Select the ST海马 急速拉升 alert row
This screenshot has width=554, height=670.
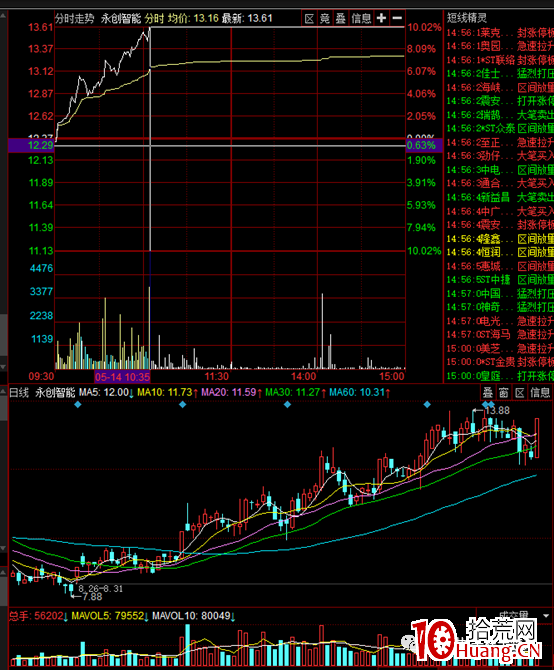coord(500,335)
